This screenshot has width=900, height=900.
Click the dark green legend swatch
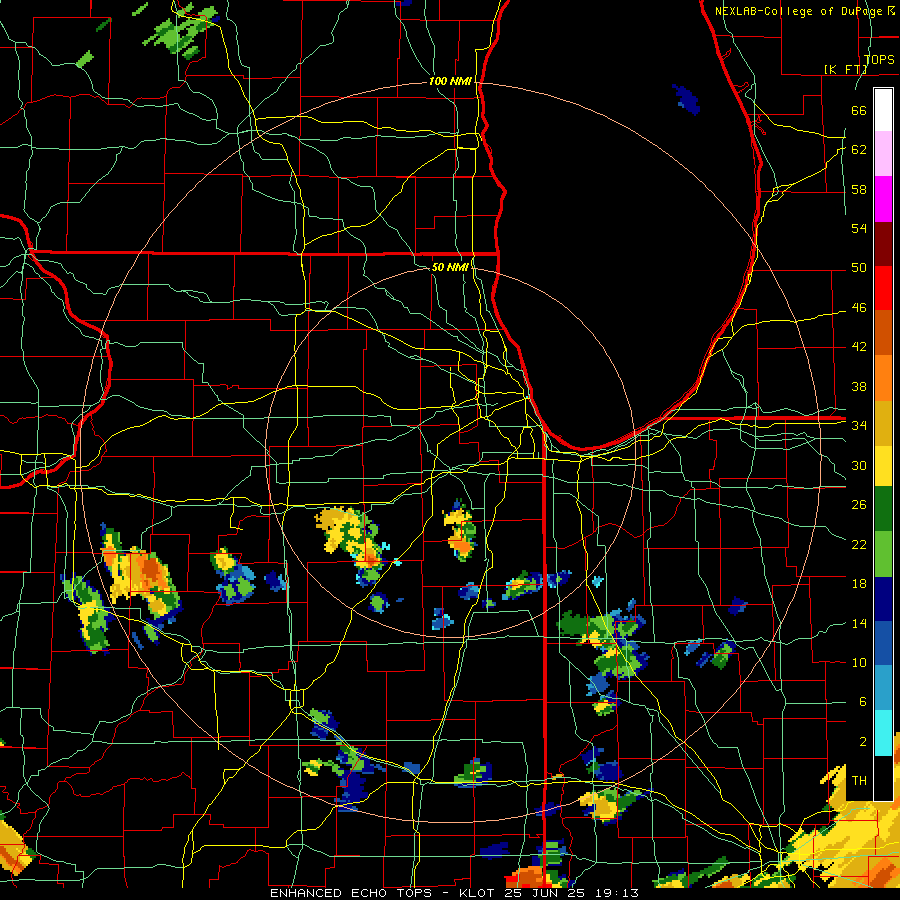[883, 509]
